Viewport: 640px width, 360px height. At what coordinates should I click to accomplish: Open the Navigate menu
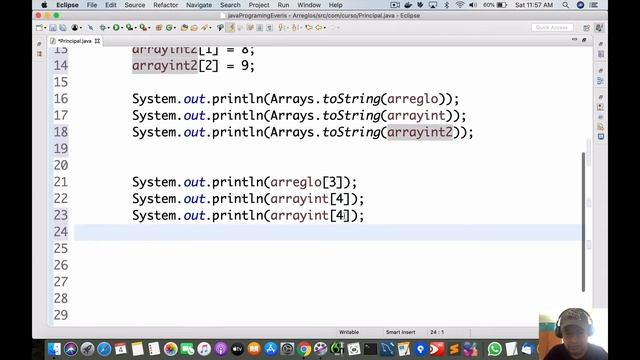point(199,5)
